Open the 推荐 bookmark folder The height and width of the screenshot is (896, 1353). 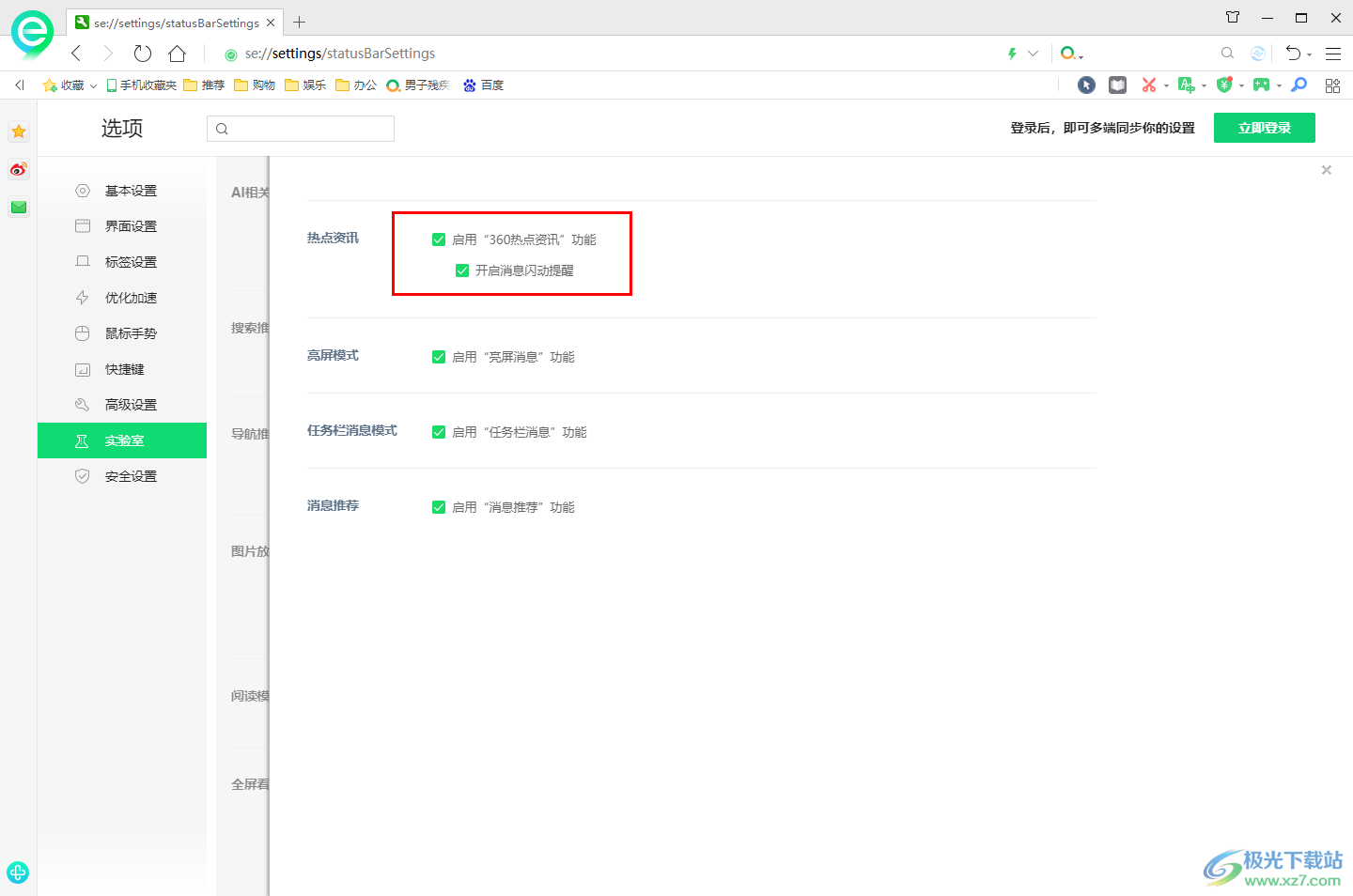pyautogui.click(x=205, y=85)
